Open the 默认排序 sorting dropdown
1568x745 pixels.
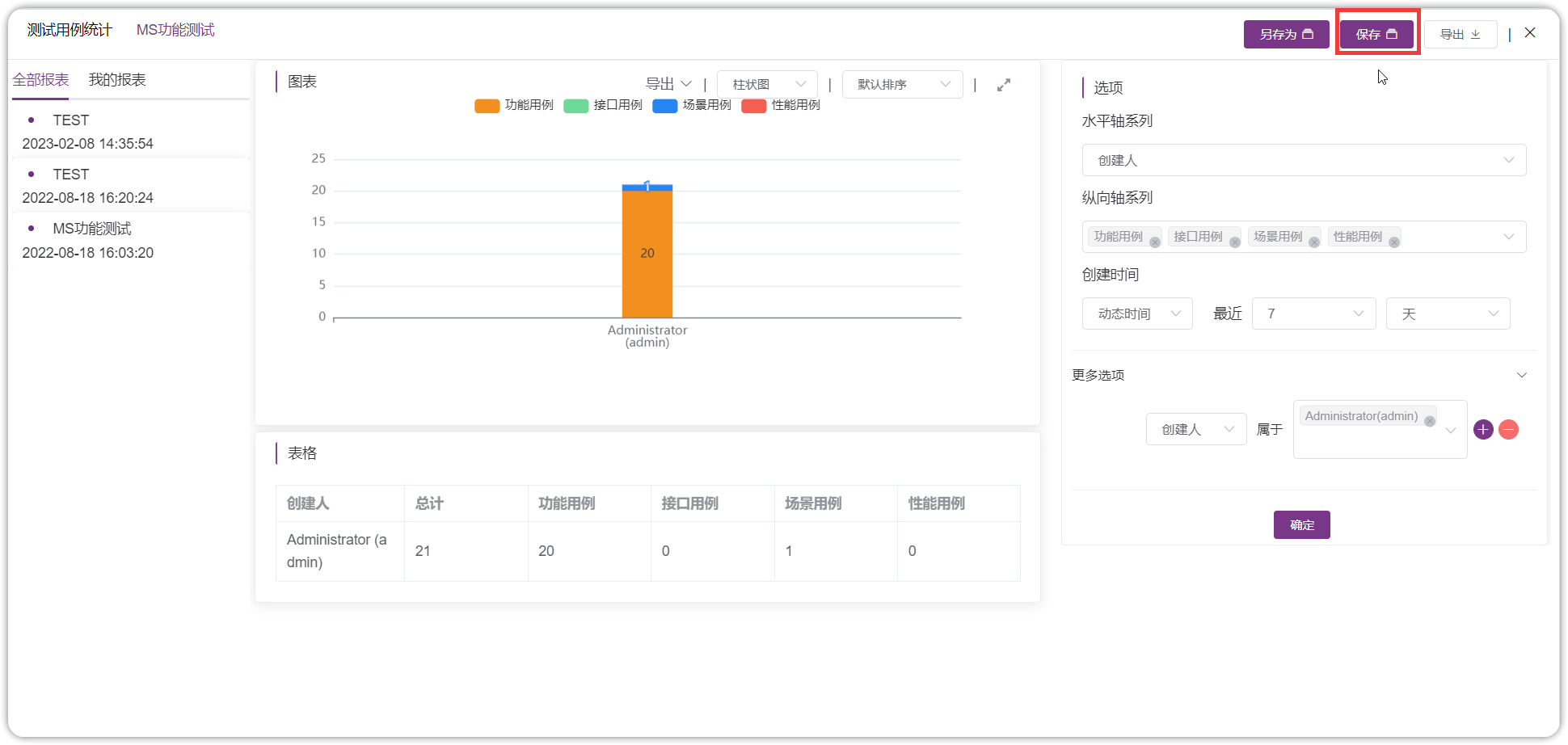pyautogui.click(x=902, y=84)
